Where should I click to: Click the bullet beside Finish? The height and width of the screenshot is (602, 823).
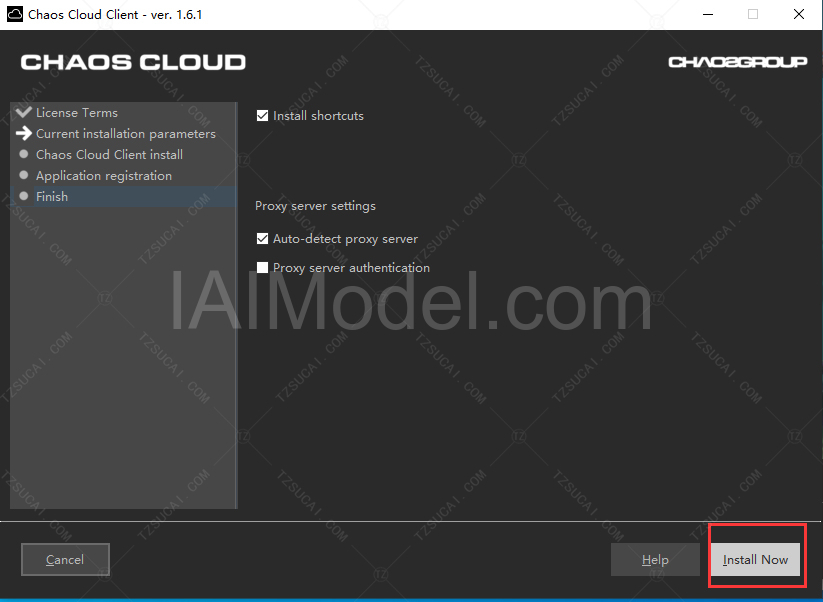coord(24,196)
